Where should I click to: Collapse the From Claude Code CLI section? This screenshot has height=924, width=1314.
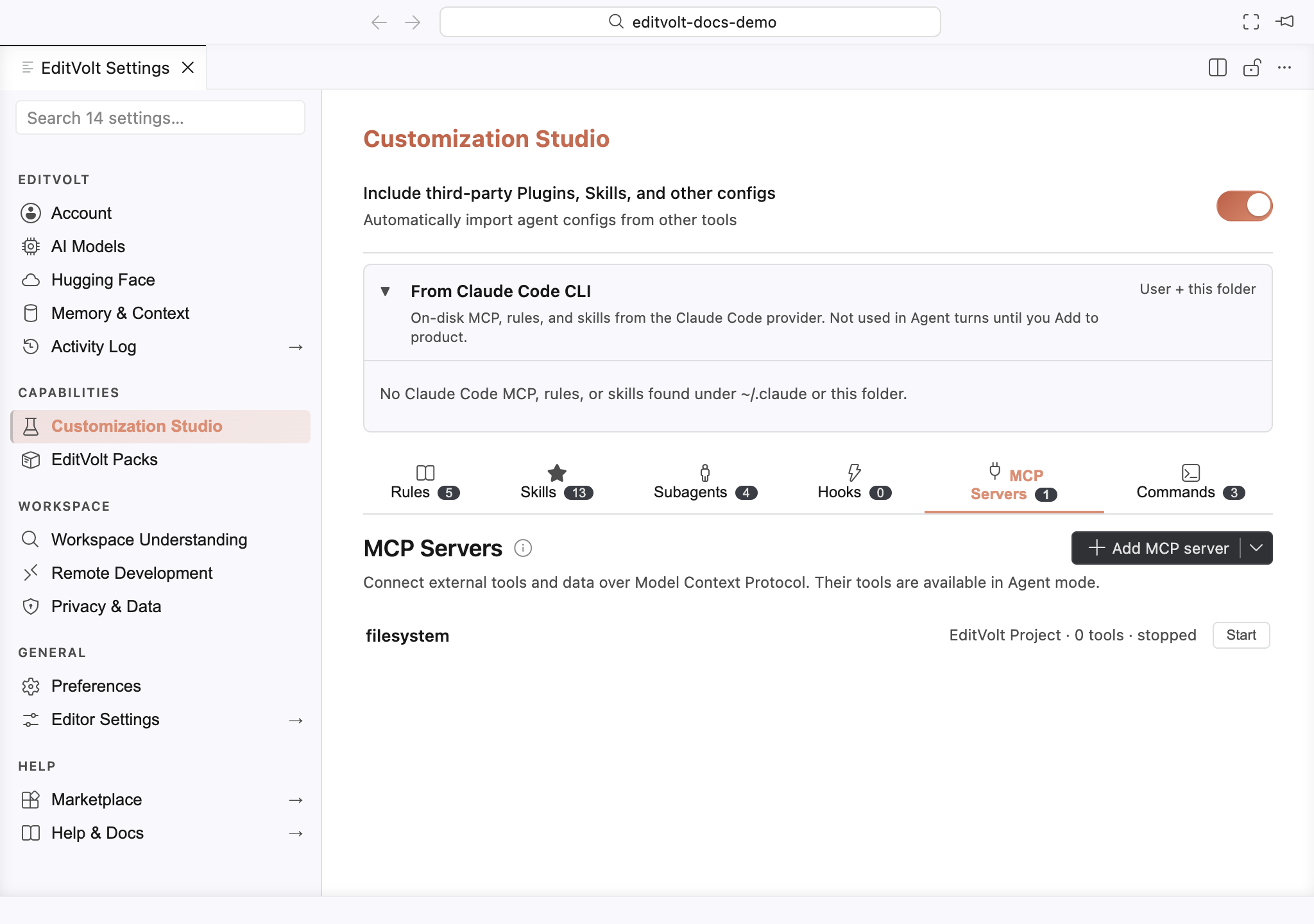(385, 291)
